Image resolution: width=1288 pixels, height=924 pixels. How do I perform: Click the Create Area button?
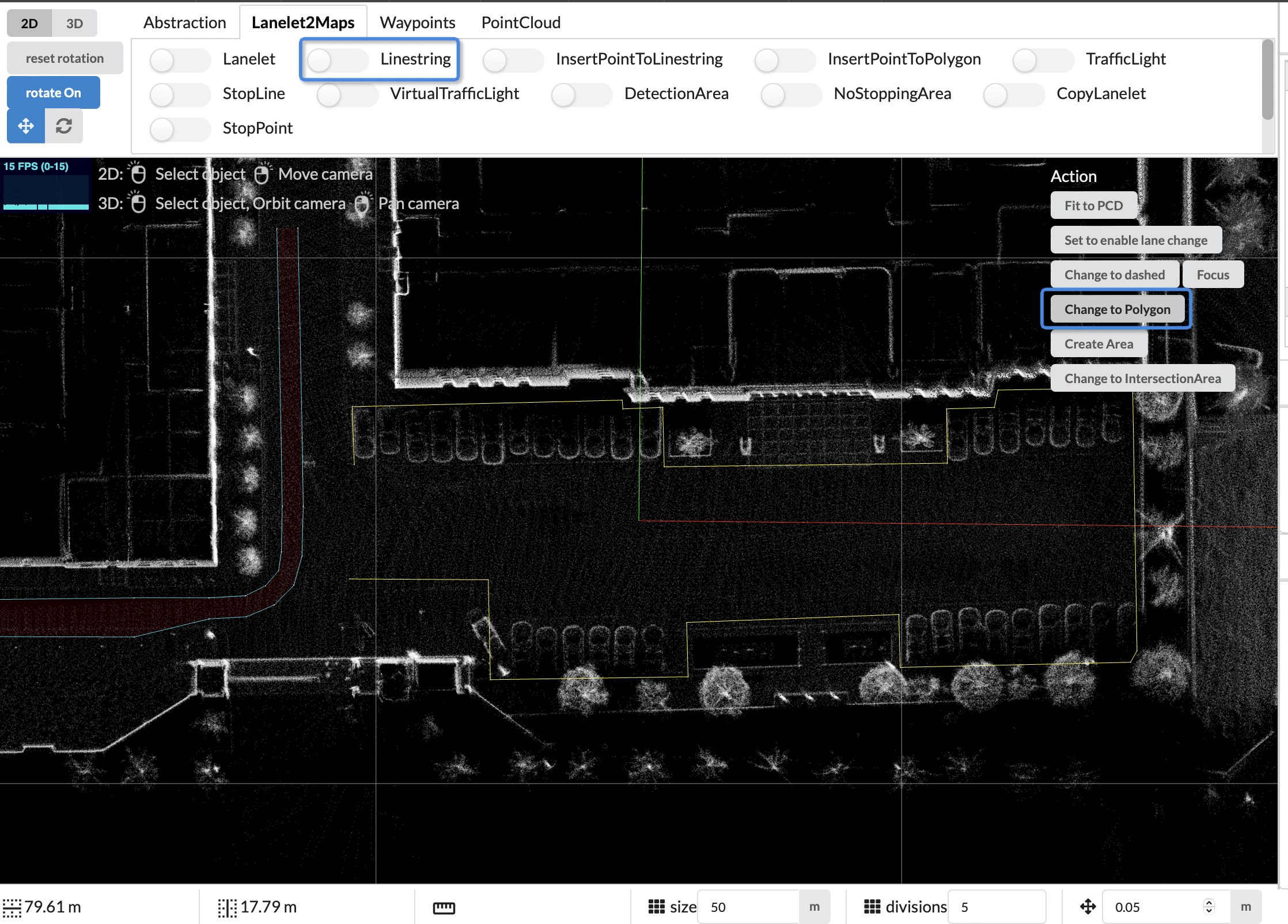[x=1098, y=344]
